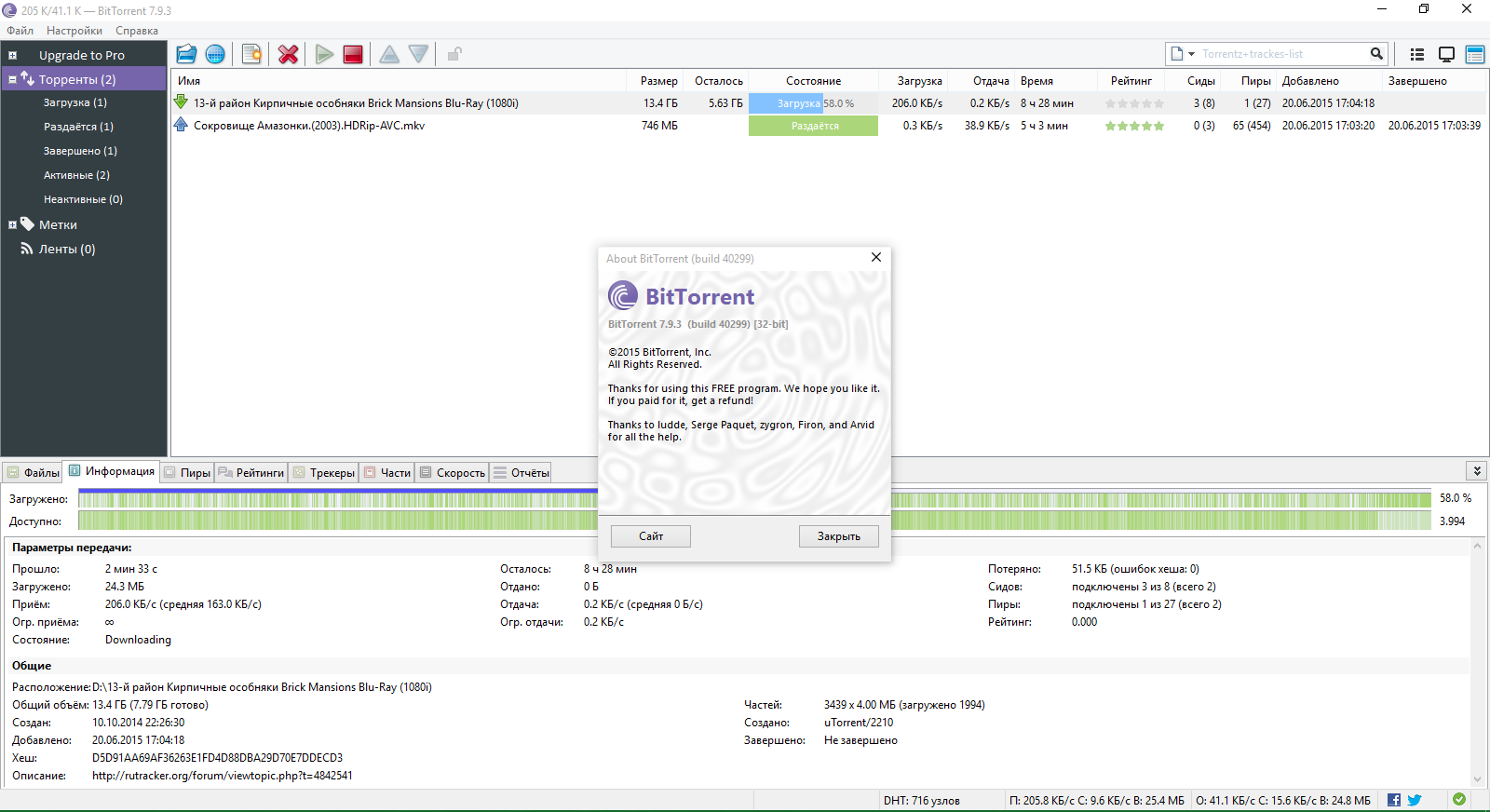Click the rutracker.org description URL

(x=223, y=776)
